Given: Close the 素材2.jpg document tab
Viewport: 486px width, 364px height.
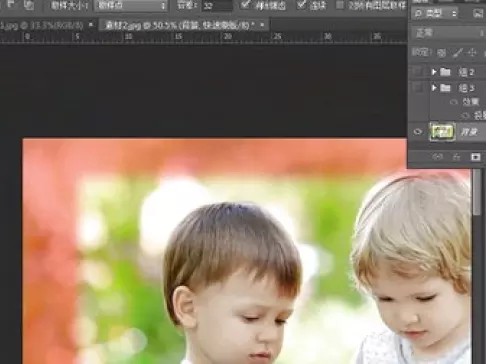Looking at the screenshot, I should pos(262,25).
